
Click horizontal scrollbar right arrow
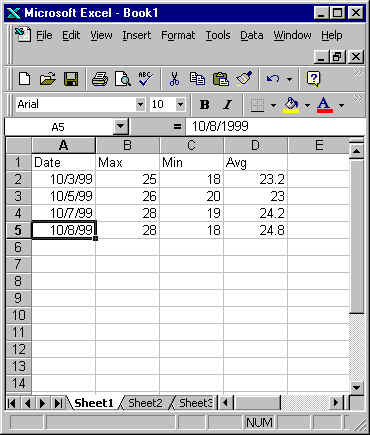pos(336,403)
